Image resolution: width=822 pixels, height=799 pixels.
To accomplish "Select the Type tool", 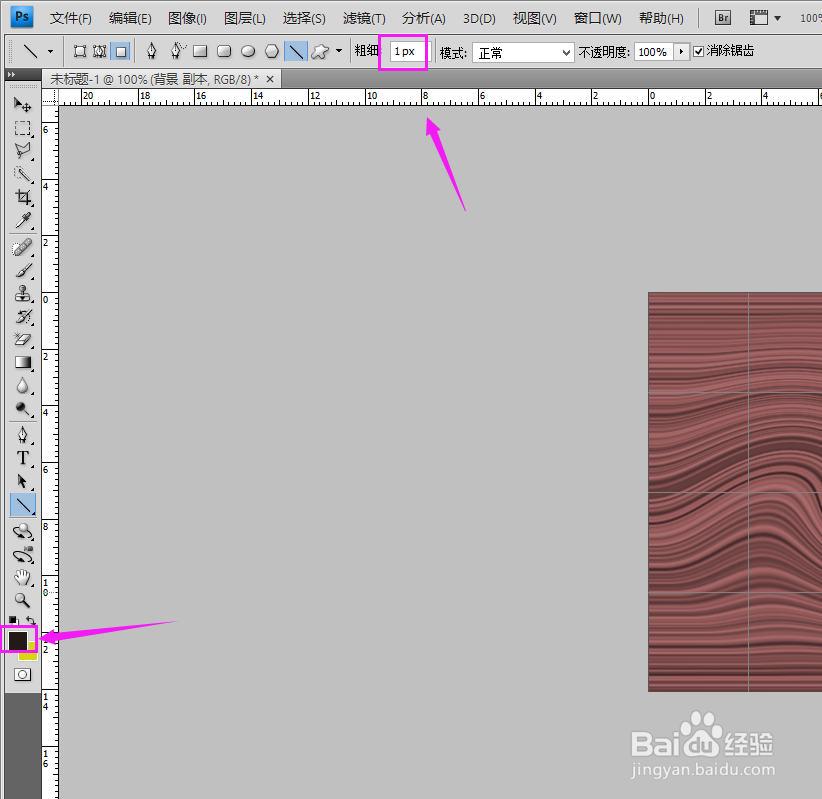I will tap(22, 458).
